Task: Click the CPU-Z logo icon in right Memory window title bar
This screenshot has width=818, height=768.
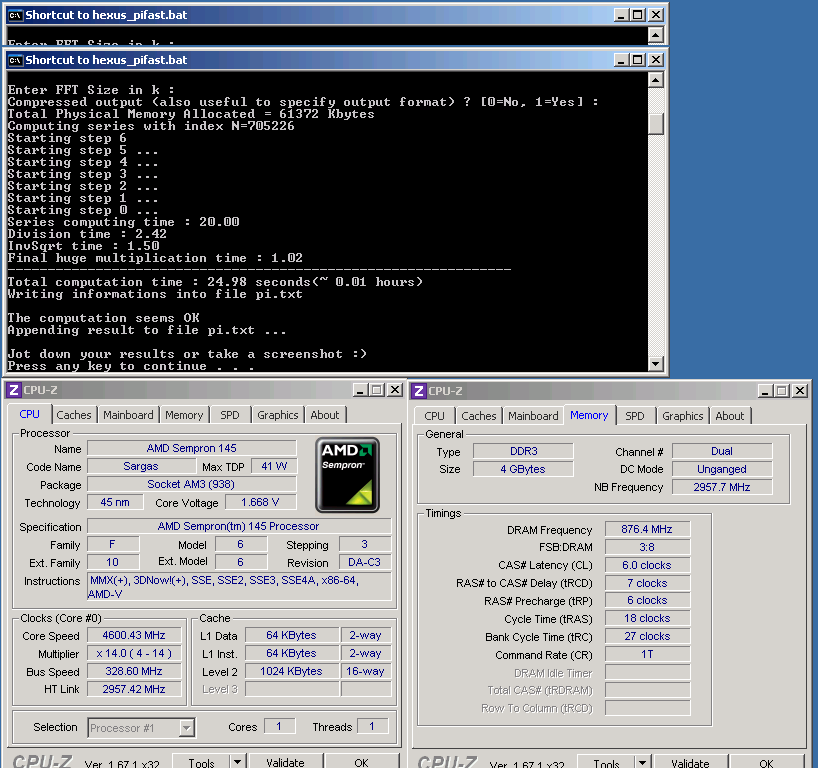Action: pyautogui.click(x=418, y=391)
